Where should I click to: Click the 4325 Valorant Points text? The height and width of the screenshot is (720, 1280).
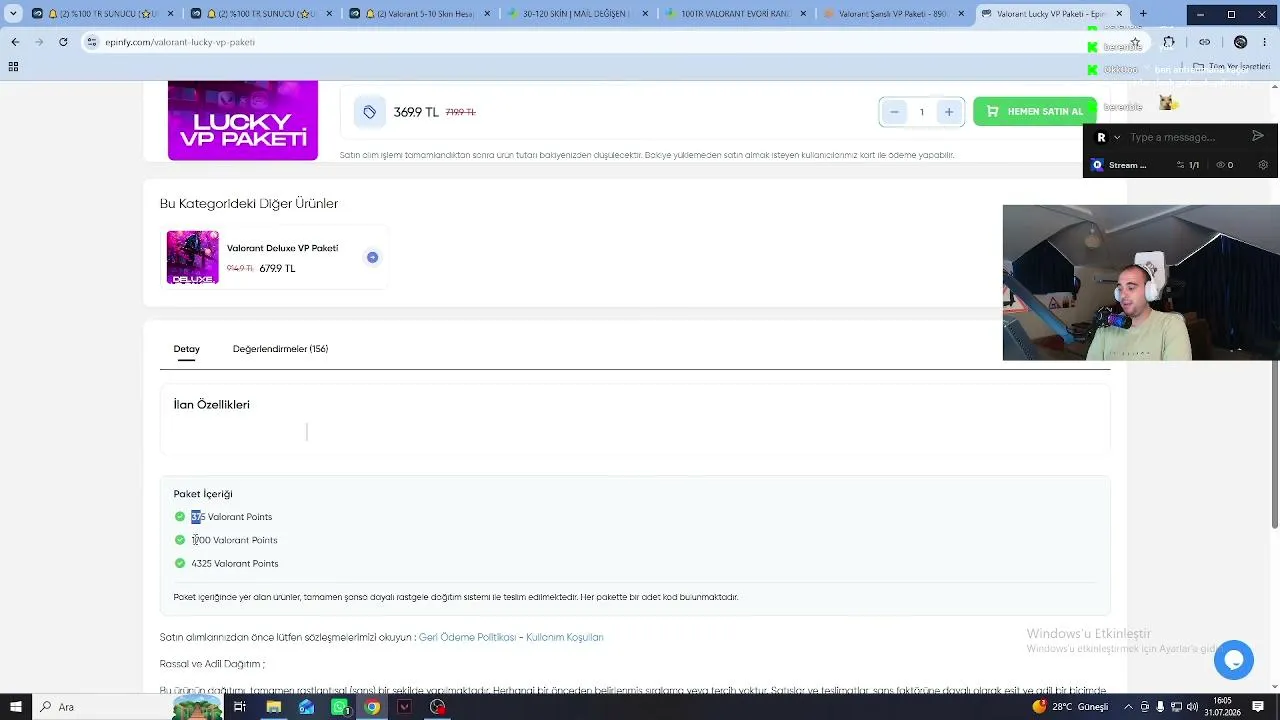[235, 564]
